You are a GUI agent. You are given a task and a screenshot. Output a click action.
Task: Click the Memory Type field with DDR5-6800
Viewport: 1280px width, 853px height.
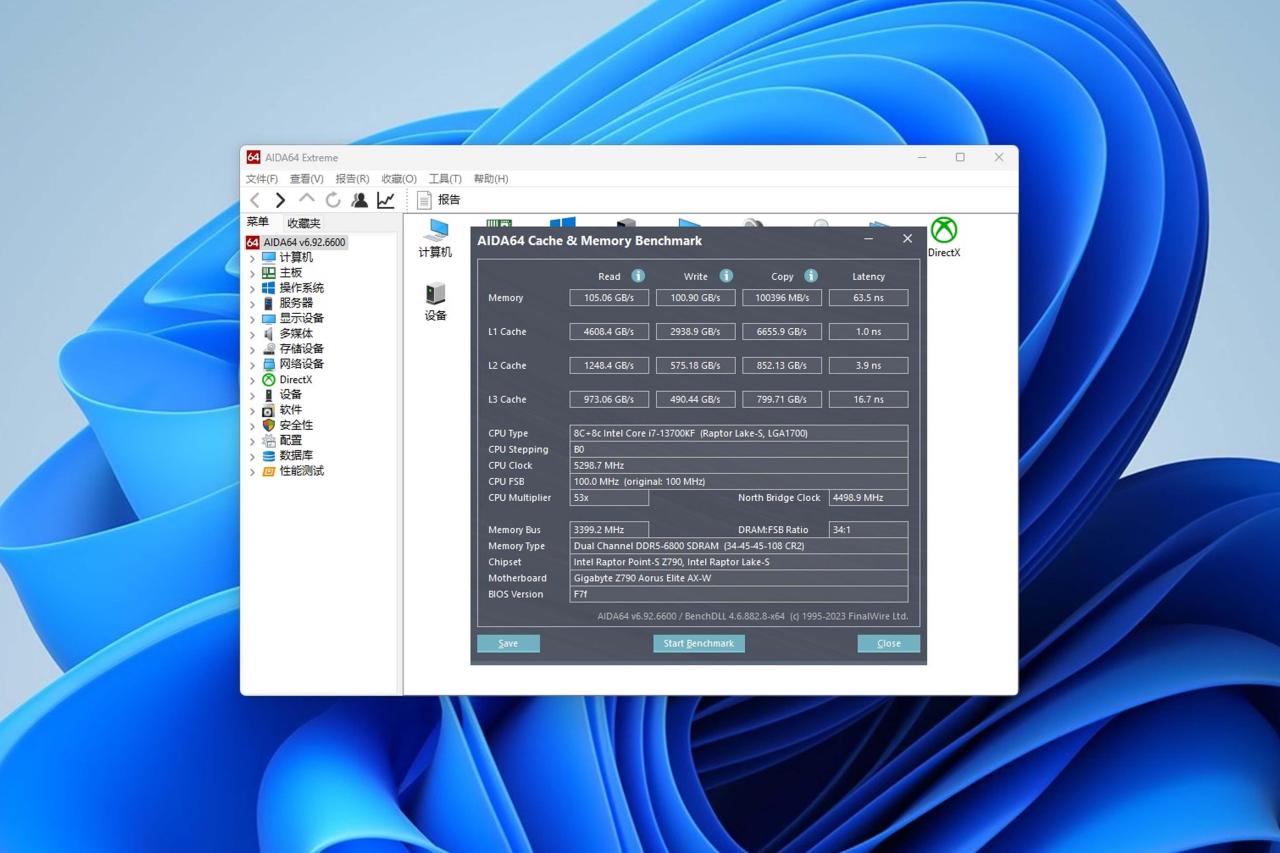[x=739, y=546]
